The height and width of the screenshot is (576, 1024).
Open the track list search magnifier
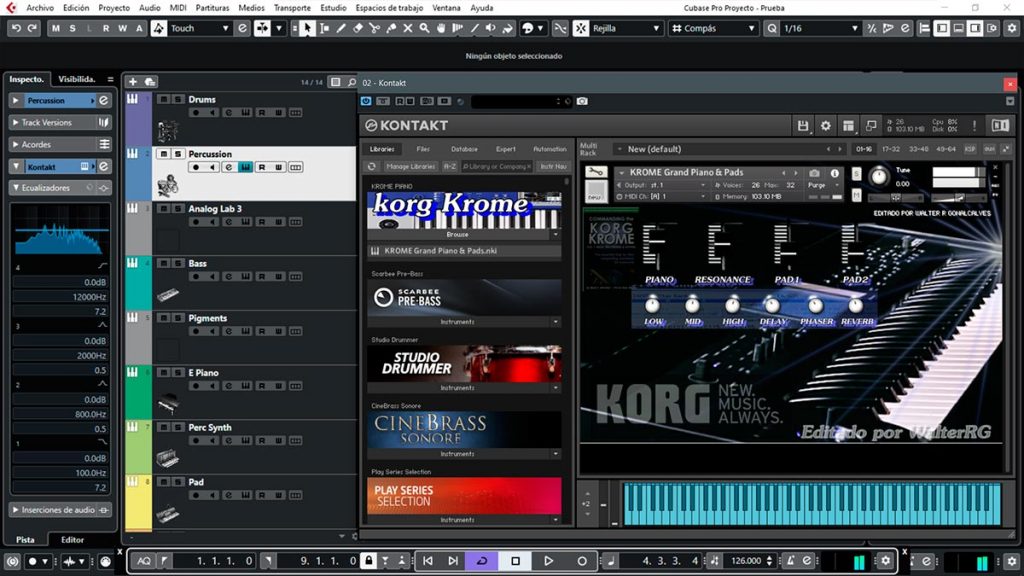[x=352, y=82]
